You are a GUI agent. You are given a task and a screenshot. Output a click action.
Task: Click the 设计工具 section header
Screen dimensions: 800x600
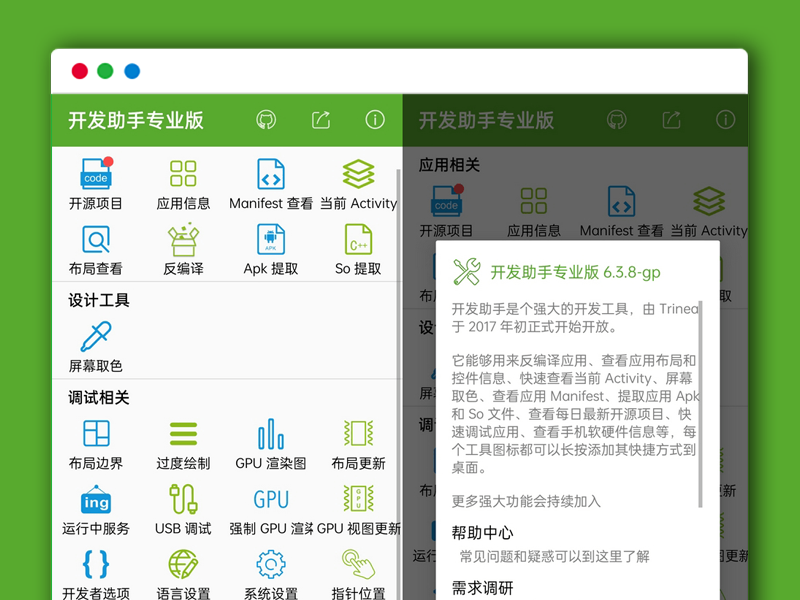point(98,300)
